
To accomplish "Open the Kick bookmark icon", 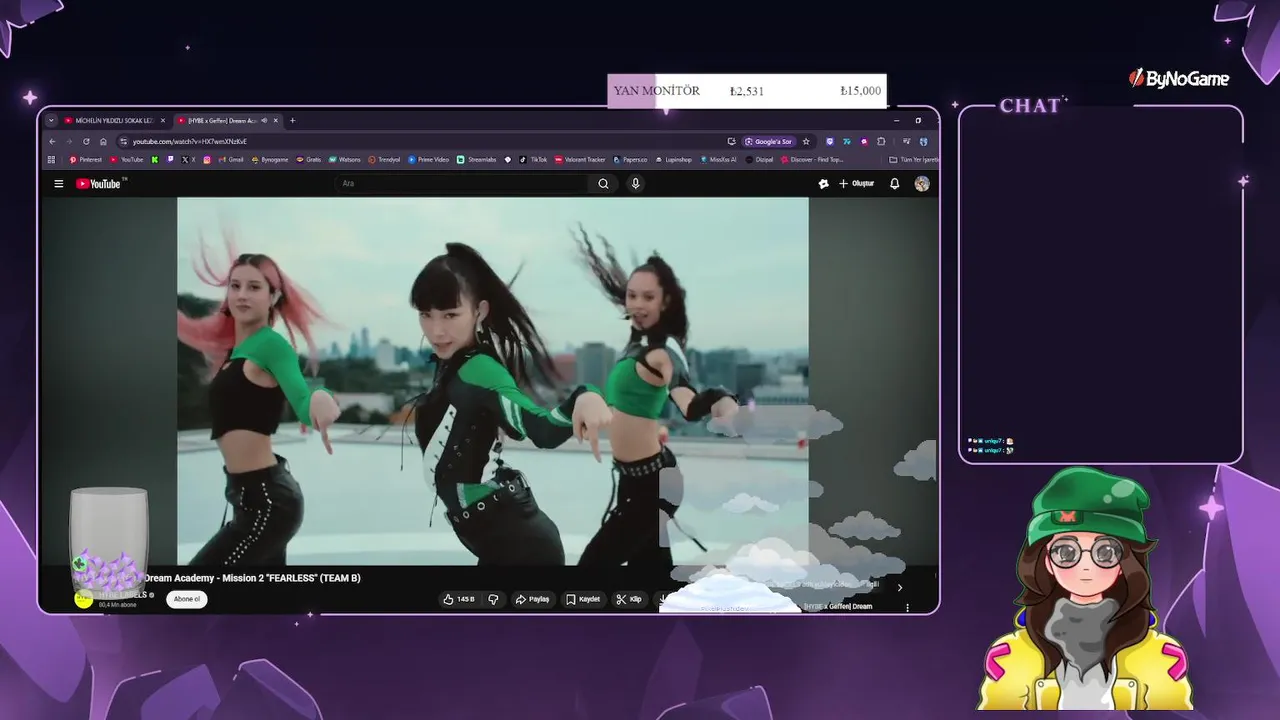I will point(155,160).
